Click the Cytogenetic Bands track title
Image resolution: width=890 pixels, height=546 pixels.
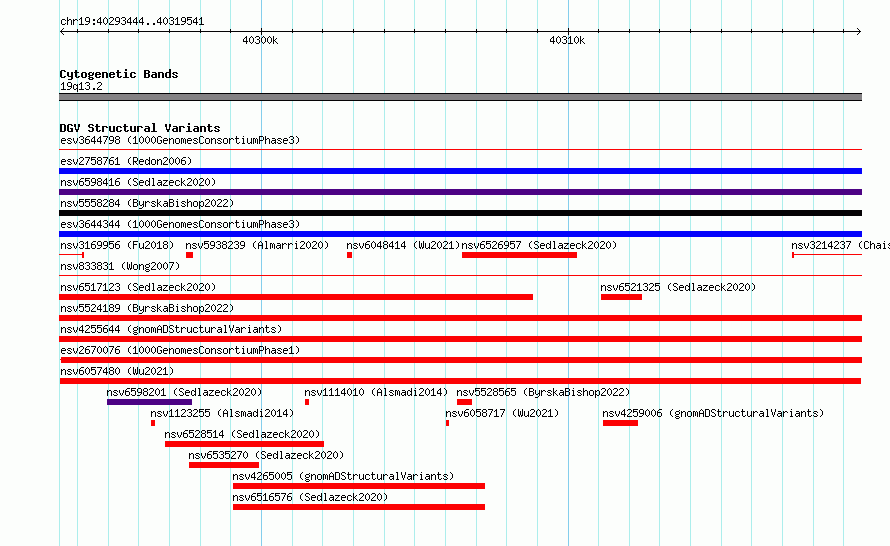tap(119, 74)
